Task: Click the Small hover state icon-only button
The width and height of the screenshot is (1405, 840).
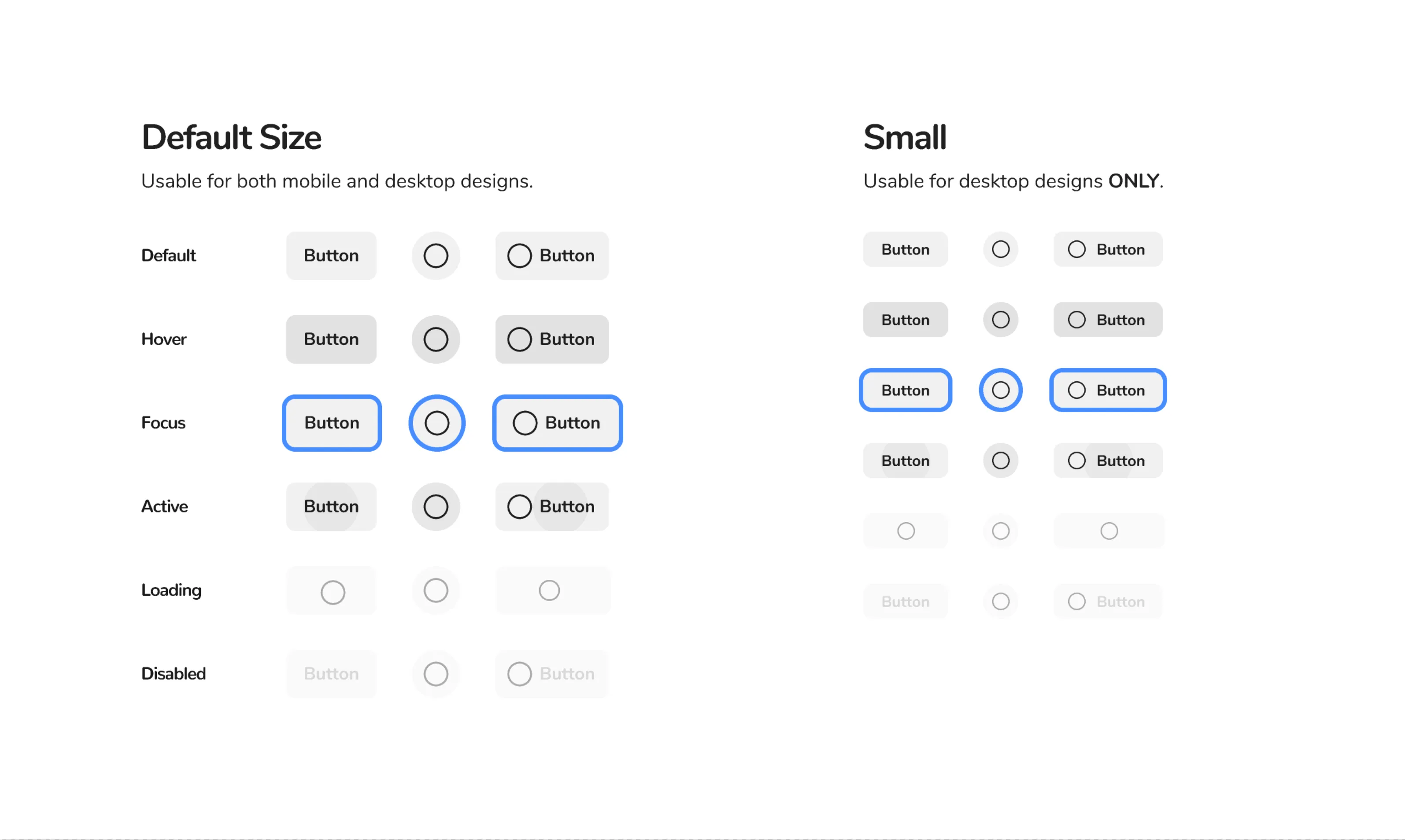Action: [x=1001, y=319]
